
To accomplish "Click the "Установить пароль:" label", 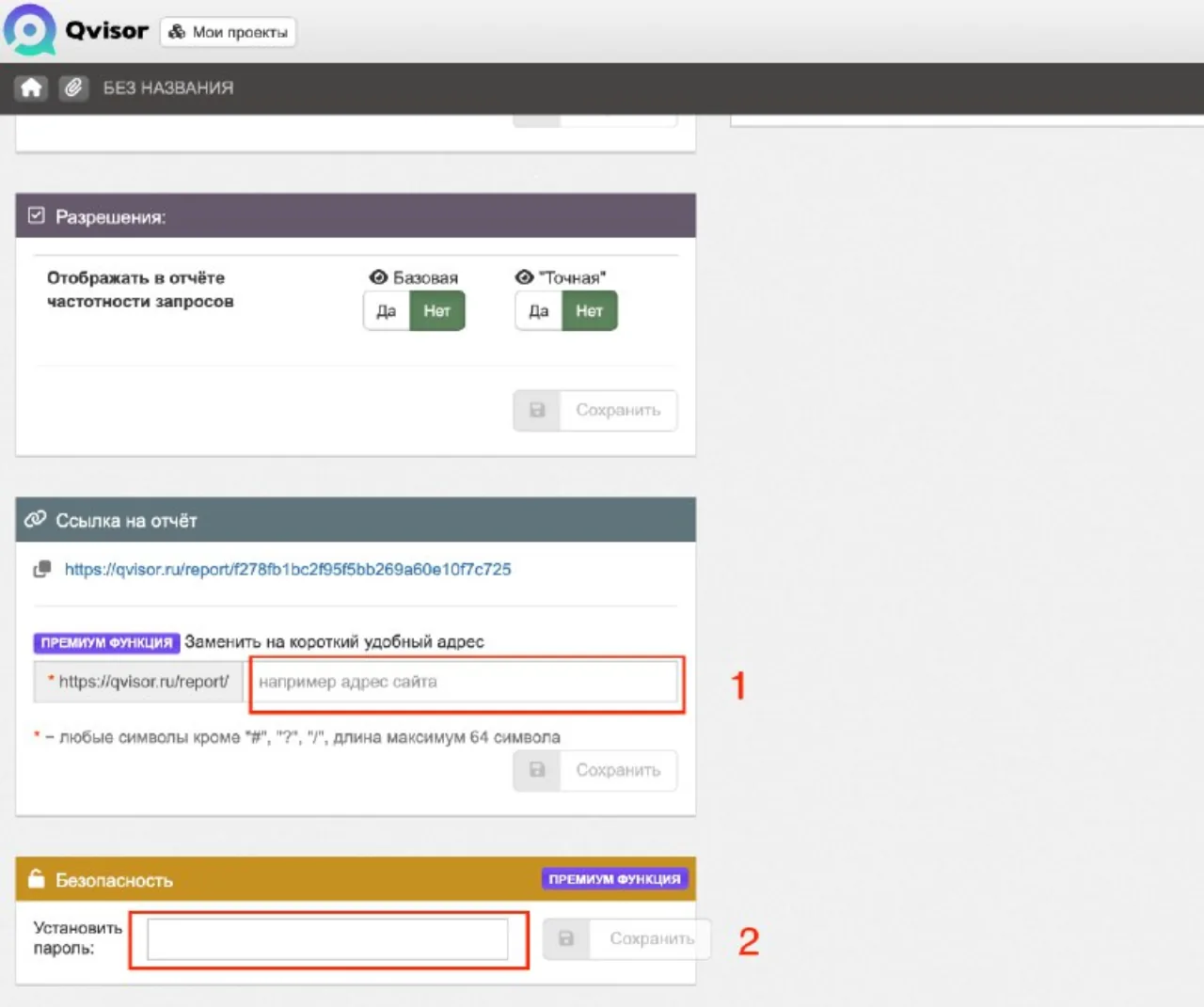I will [x=78, y=938].
